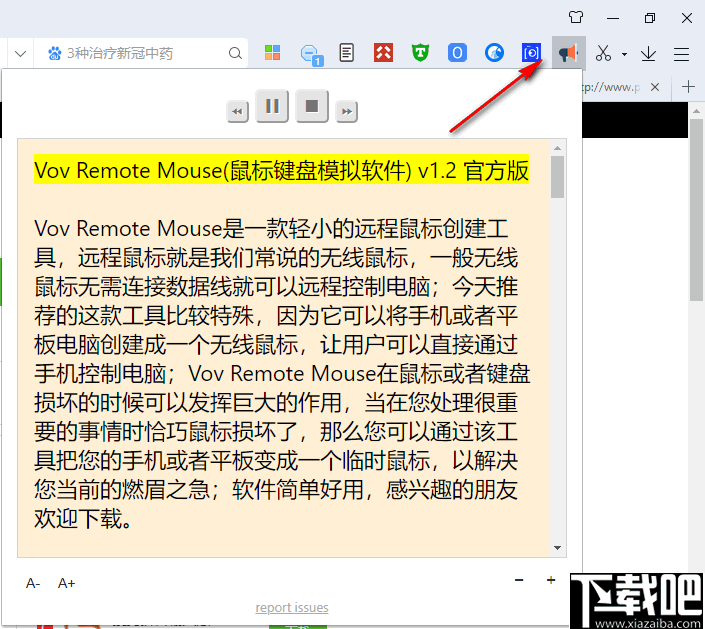705x629 pixels.
Task: Pause the read aloud playback
Action: coord(272,106)
